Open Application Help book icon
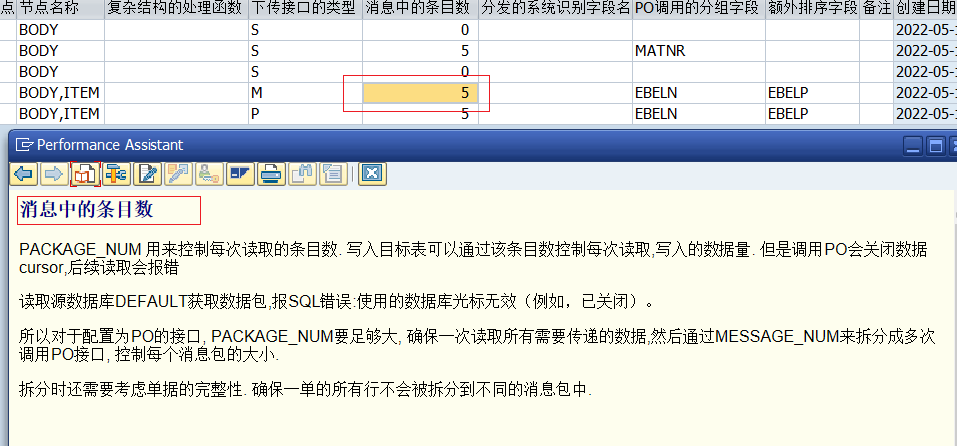The width and height of the screenshot is (957, 446). tap(85, 174)
